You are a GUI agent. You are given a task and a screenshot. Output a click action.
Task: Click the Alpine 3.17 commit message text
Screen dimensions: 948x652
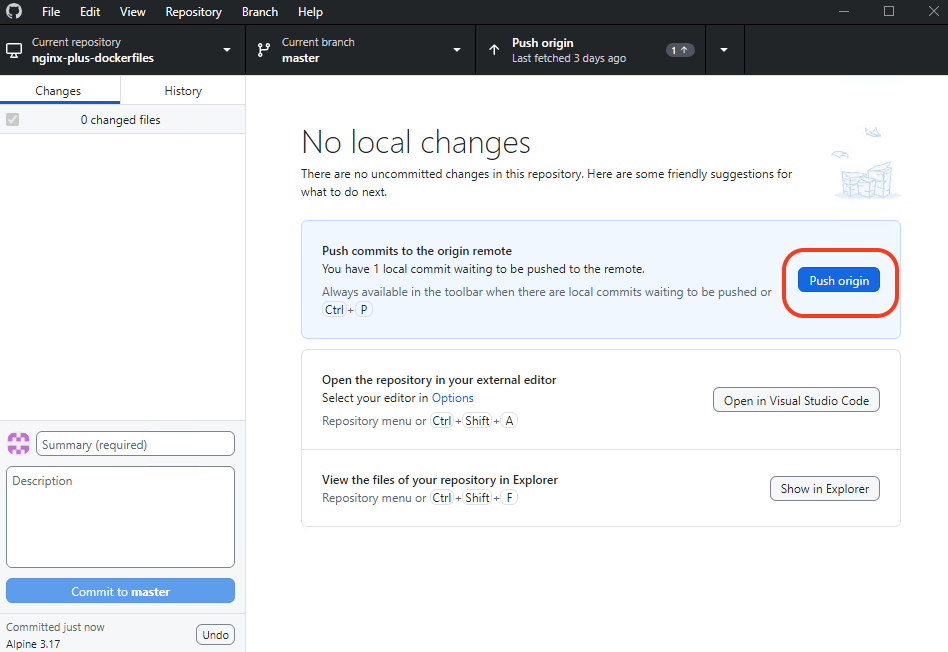tap(33, 644)
